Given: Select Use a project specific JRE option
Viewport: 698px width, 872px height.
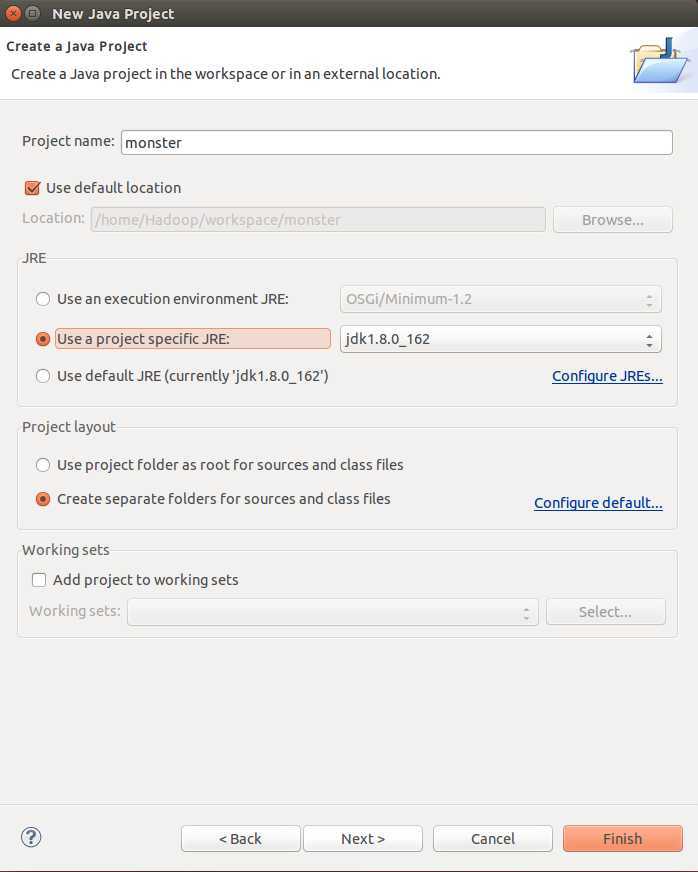Looking at the screenshot, I should tap(43, 339).
